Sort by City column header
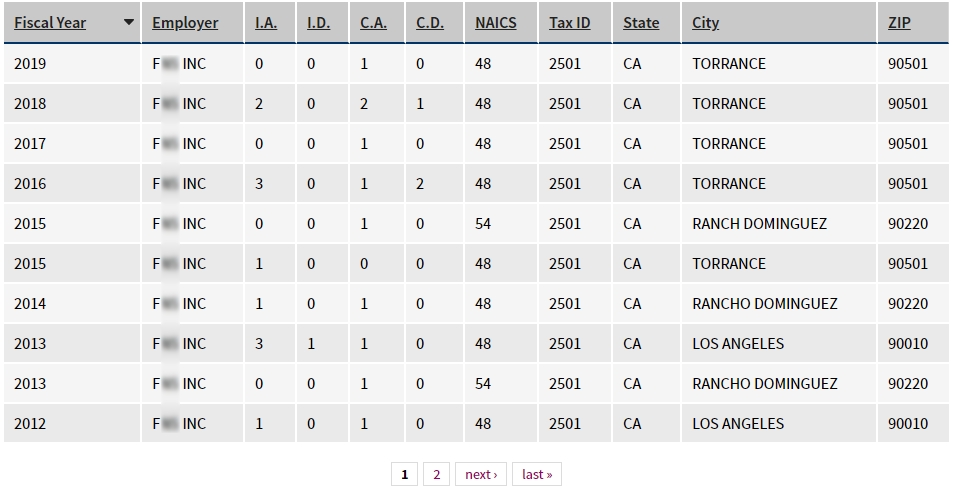953x486 pixels. (x=705, y=22)
